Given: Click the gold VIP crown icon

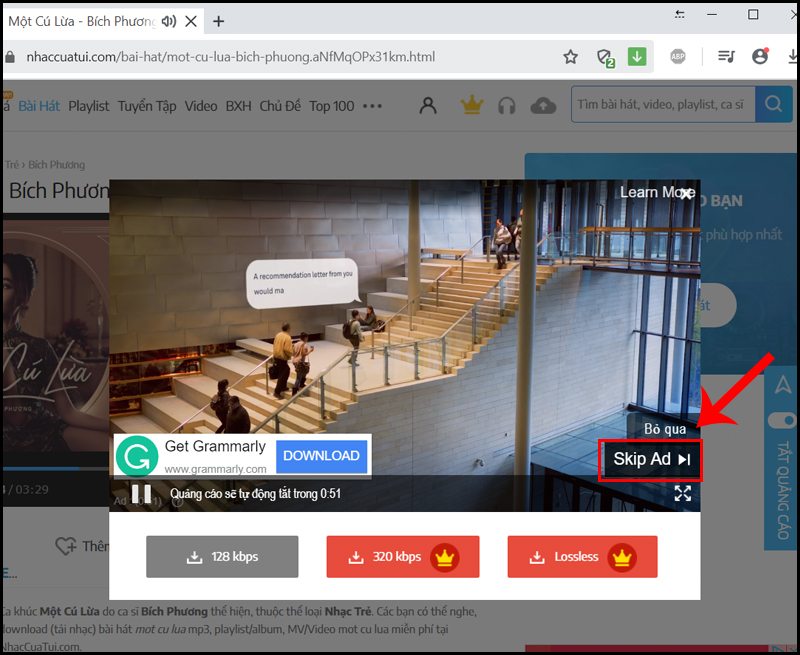Looking at the screenshot, I should [471, 106].
